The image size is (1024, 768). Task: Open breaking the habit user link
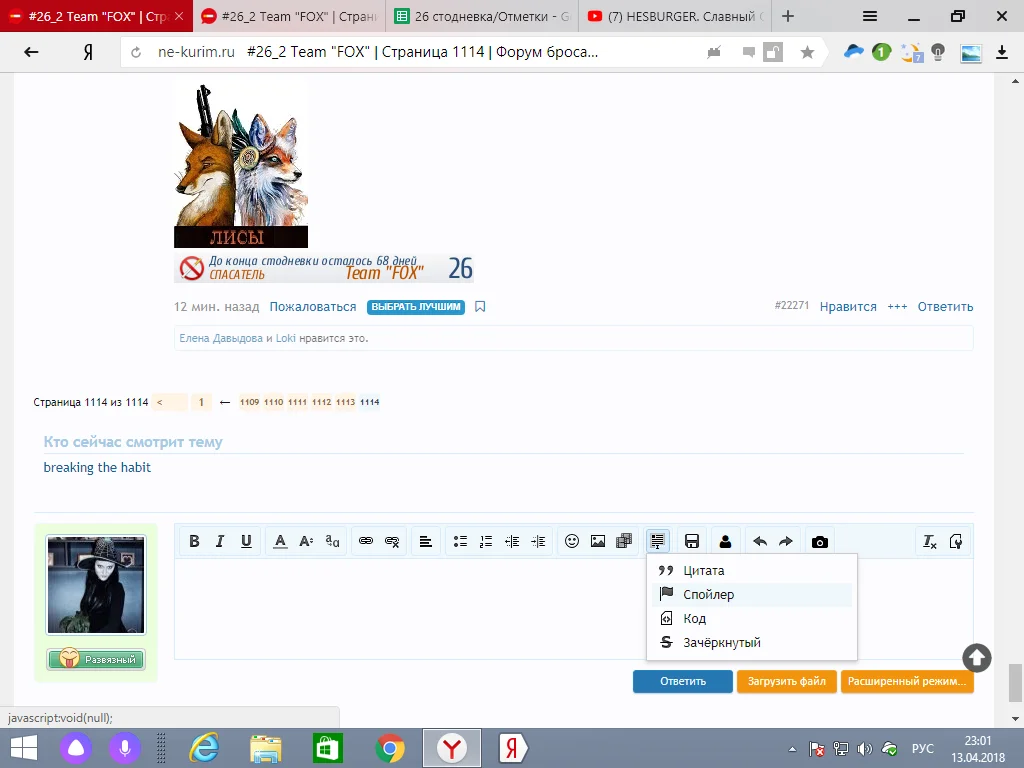97,468
